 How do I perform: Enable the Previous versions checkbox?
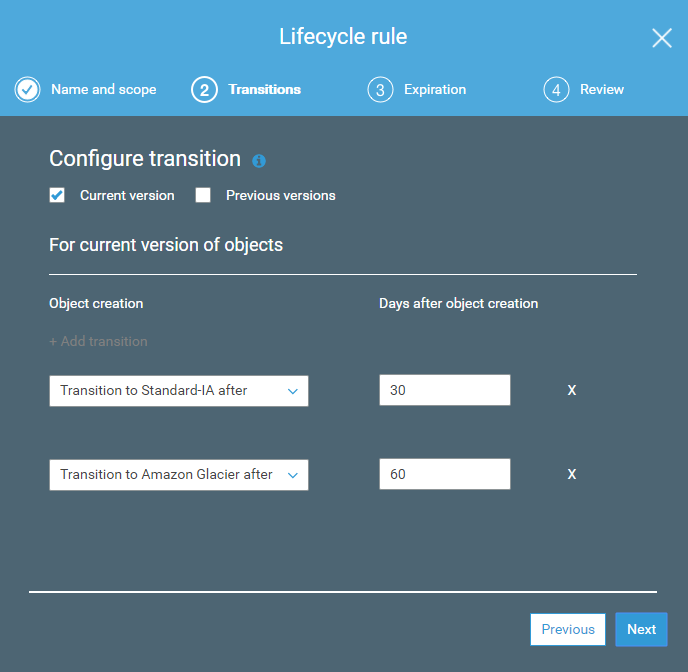[203, 195]
